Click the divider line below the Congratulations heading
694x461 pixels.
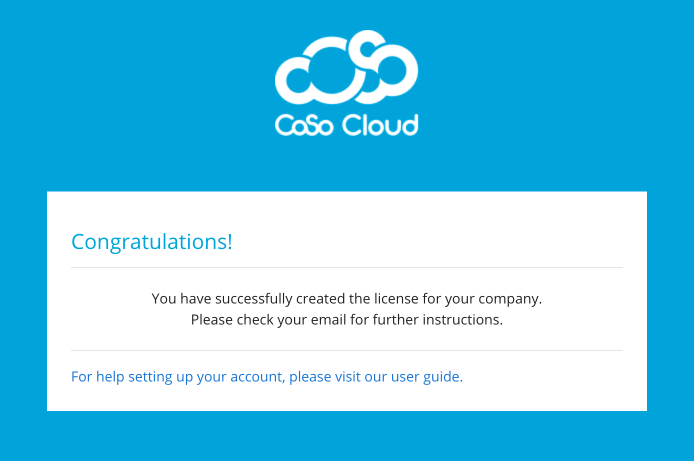(346, 268)
